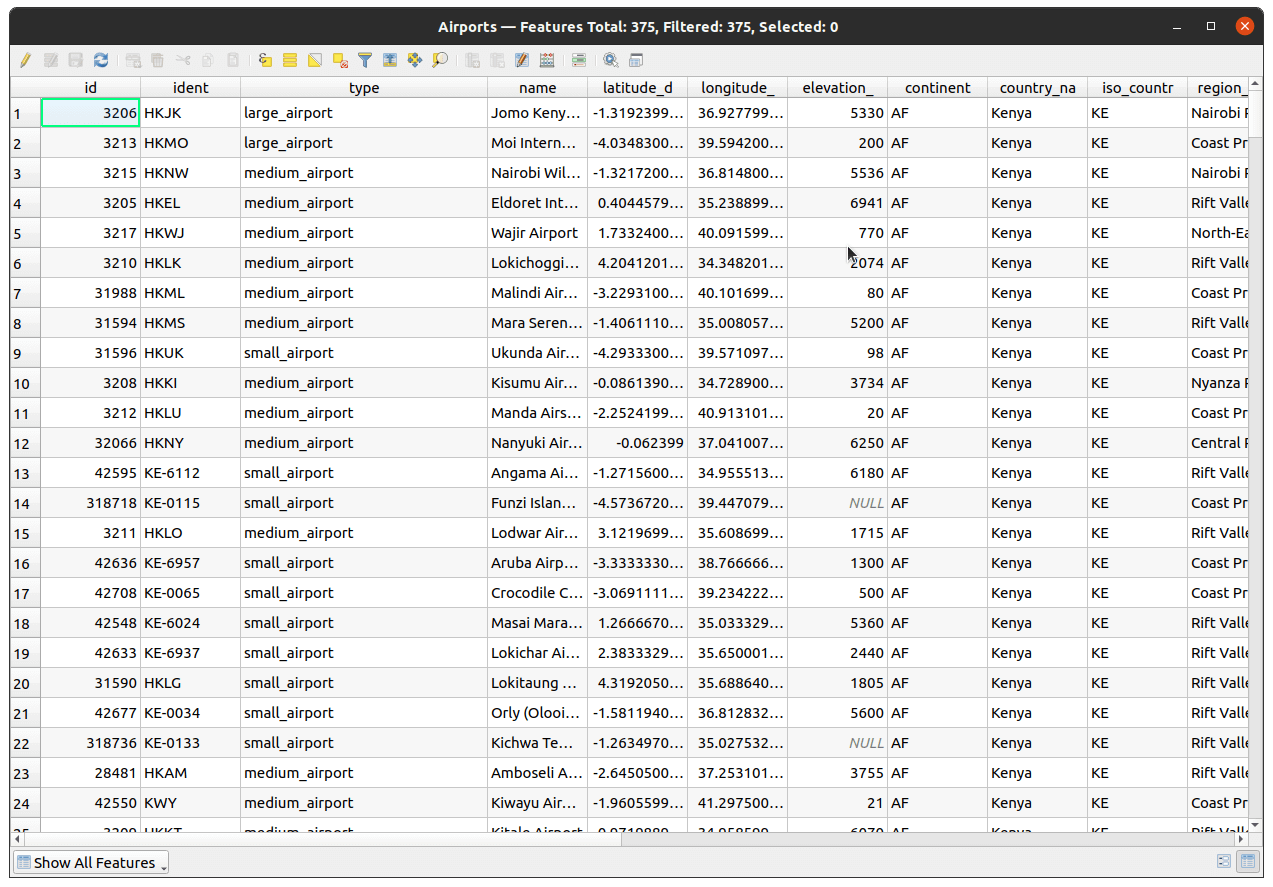Viewport: 1273px width, 887px height.
Task: Select row 12 via its row header
Action: point(25,443)
